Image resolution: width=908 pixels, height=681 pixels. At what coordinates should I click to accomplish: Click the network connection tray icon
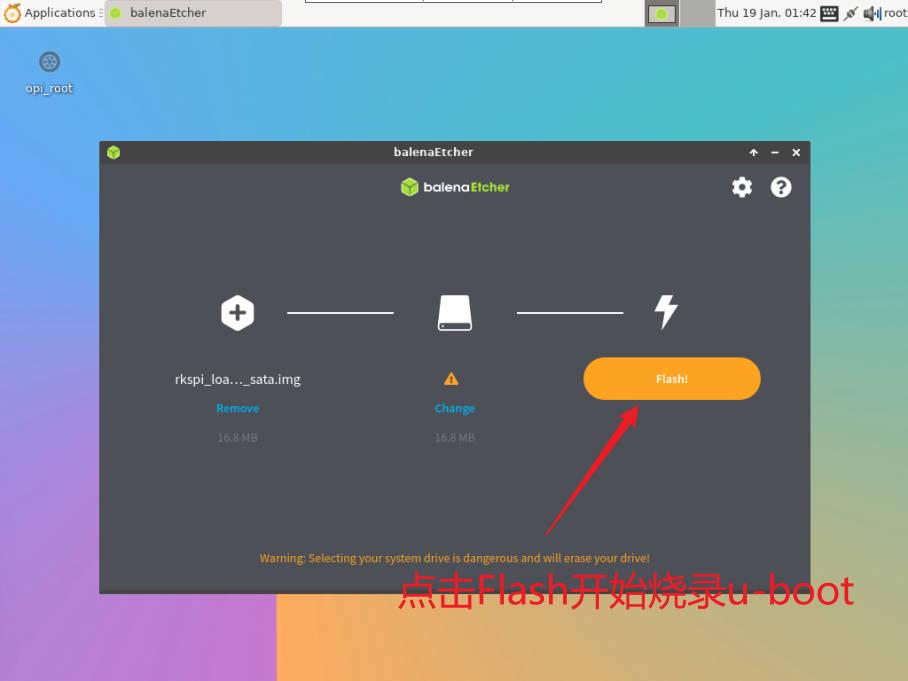tap(850, 13)
